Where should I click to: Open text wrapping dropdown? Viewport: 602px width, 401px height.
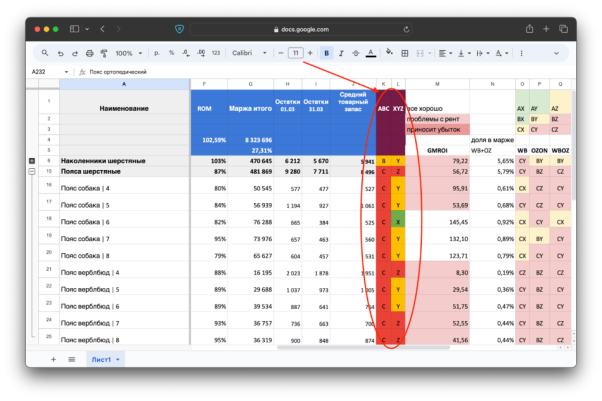483,53
